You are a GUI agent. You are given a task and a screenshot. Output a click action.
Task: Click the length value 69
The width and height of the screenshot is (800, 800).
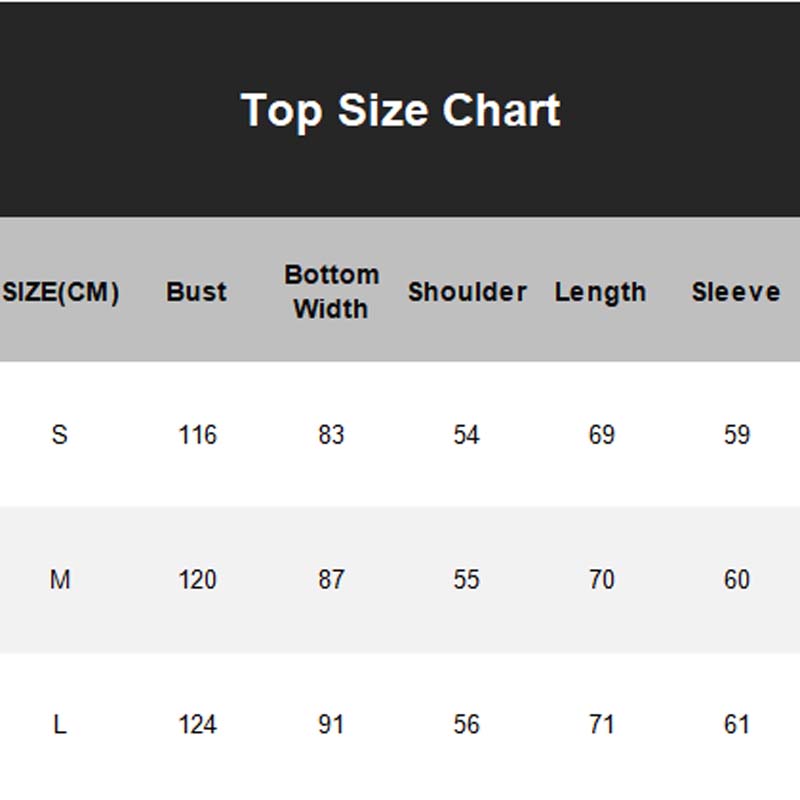click(601, 435)
